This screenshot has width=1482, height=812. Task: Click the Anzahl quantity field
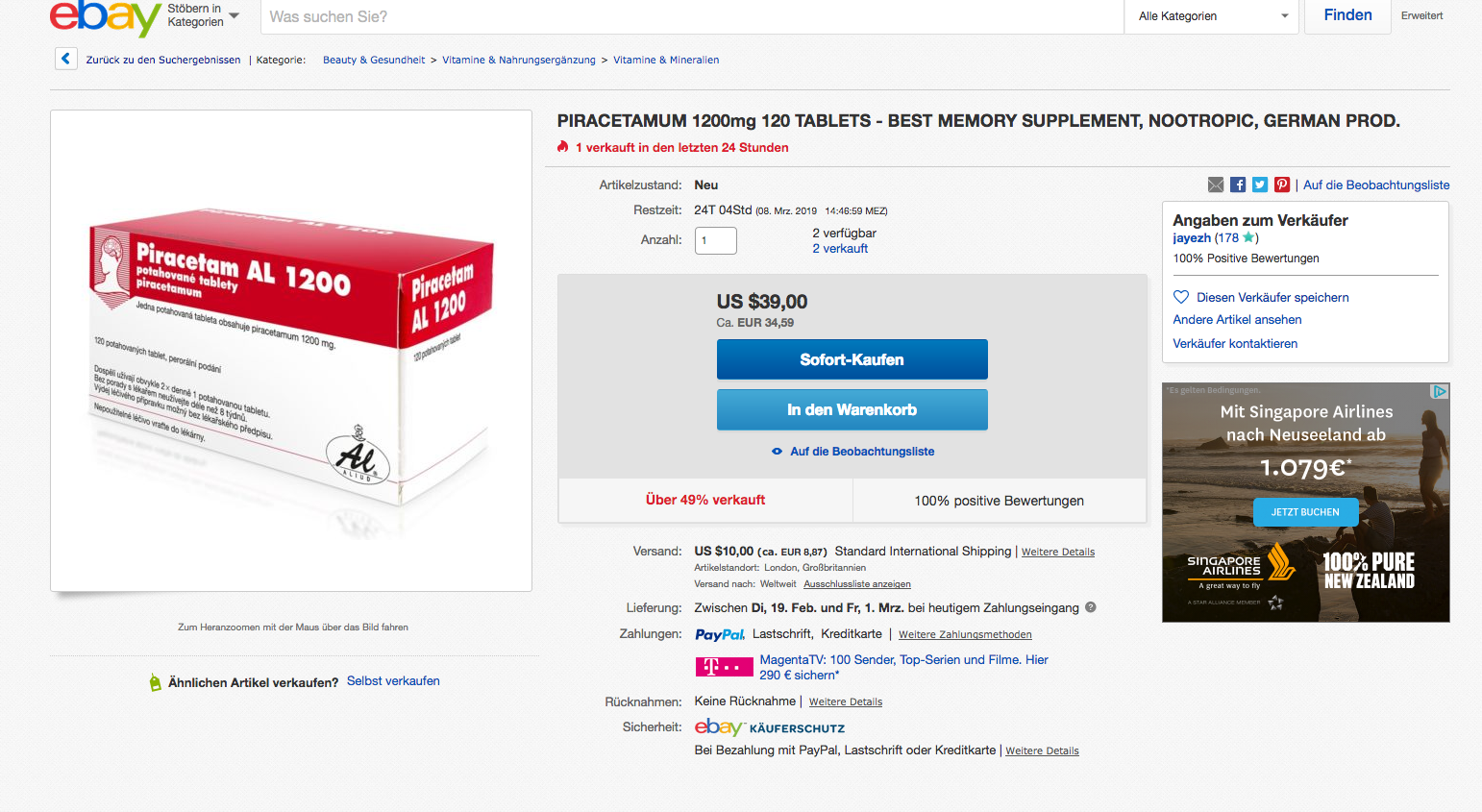pyautogui.click(x=715, y=240)
